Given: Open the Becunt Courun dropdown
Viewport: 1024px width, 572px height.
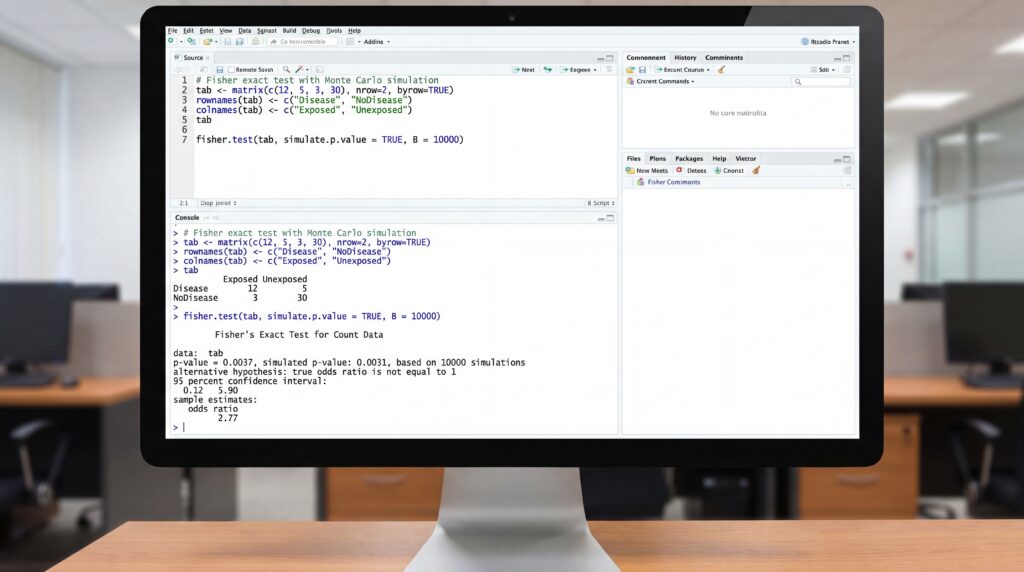Looking at the screenshot, I should click(682, 69).
